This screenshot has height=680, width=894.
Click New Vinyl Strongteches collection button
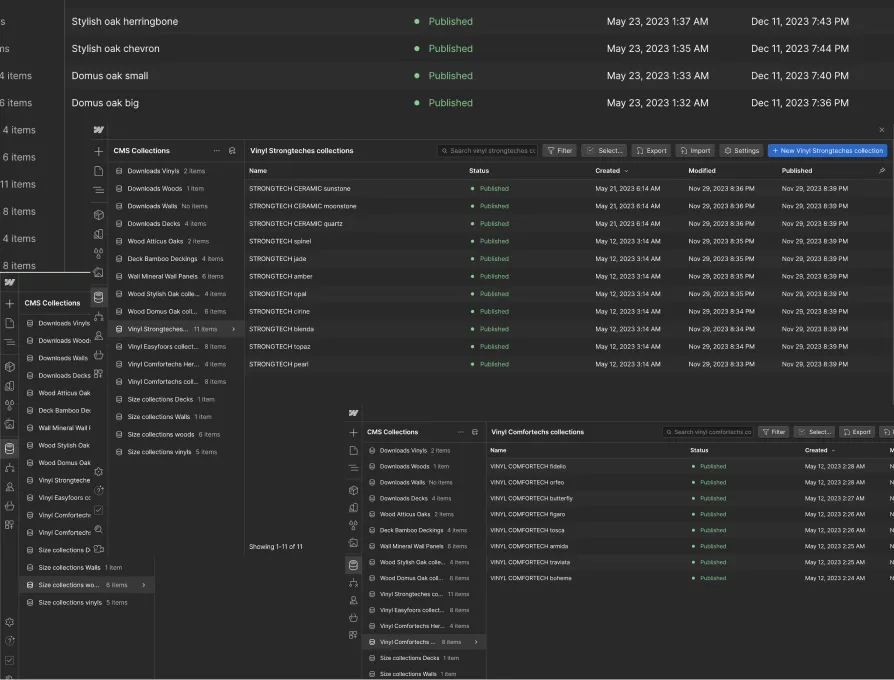[827, 150]
